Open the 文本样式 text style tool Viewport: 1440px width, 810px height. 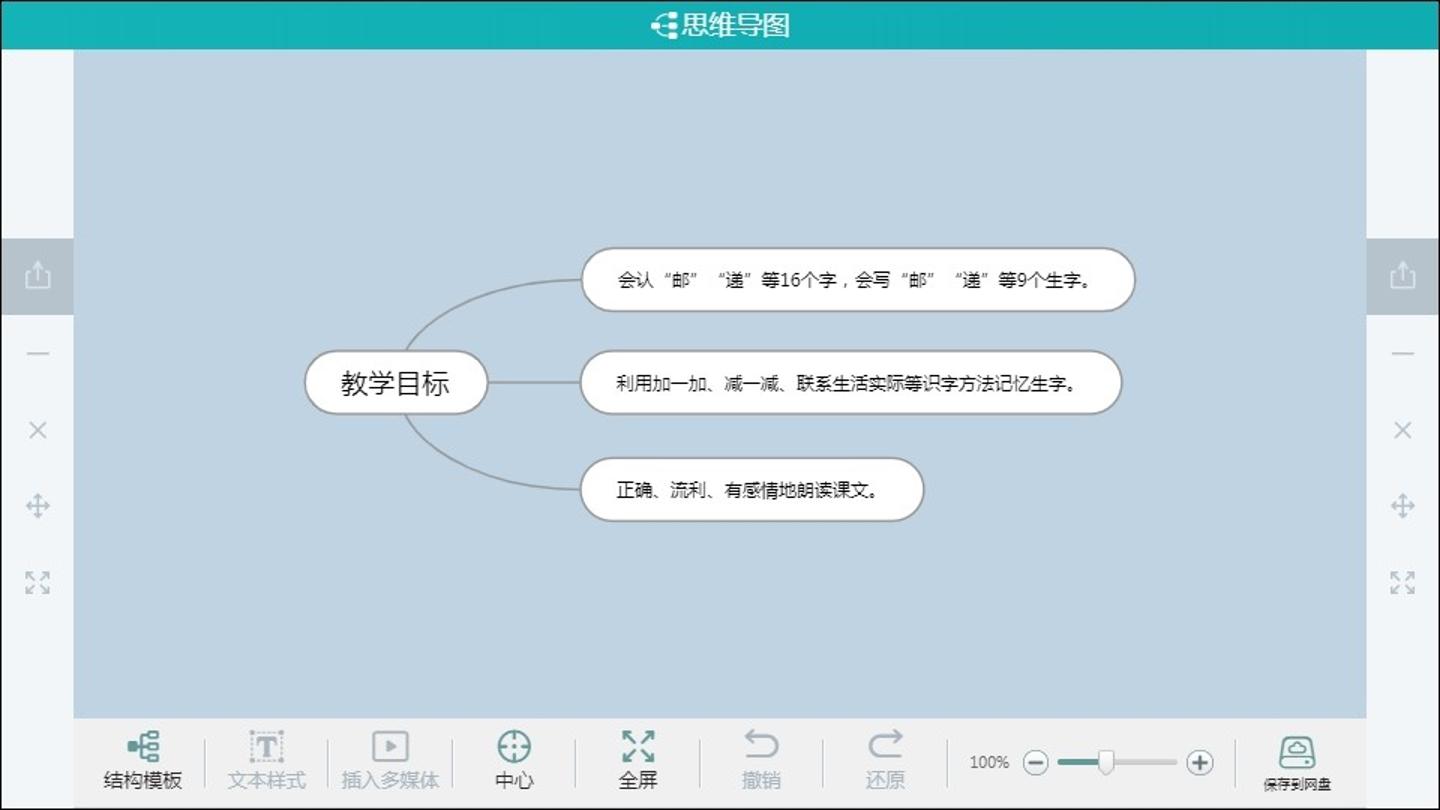click(x=266, y=748)
